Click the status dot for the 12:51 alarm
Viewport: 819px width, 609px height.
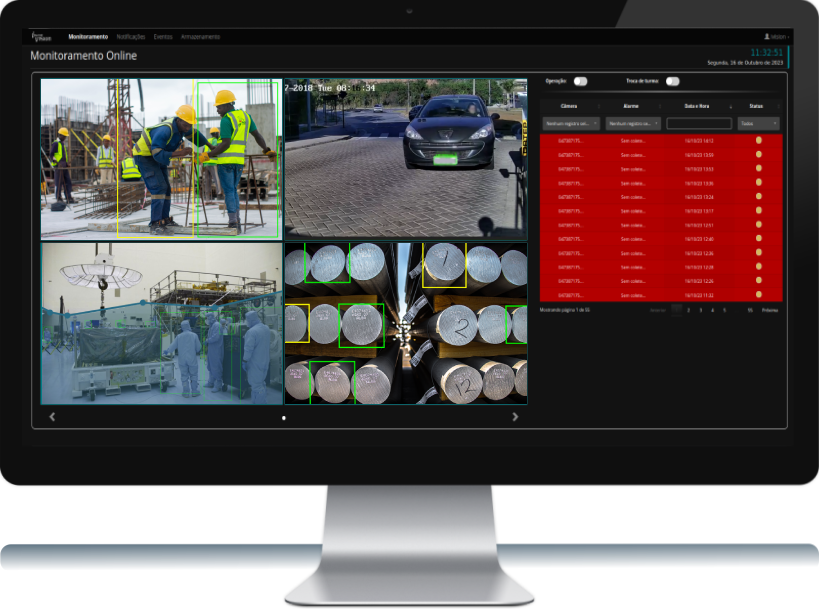pyautogui.click(x=758, y=225)
